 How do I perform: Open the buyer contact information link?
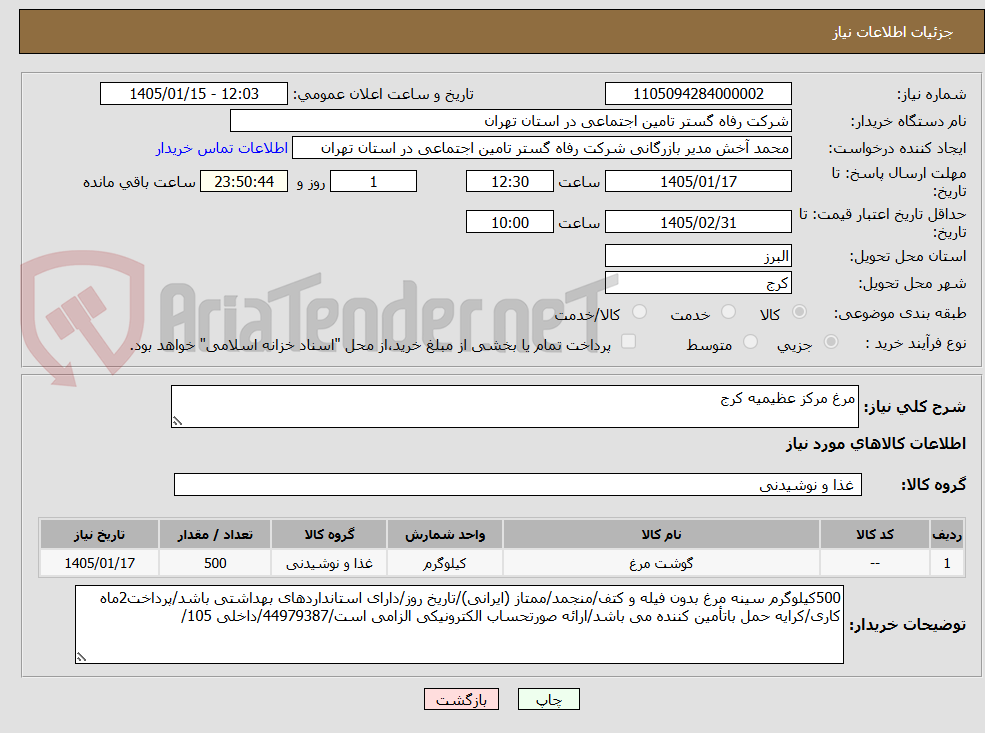point(222,148)
